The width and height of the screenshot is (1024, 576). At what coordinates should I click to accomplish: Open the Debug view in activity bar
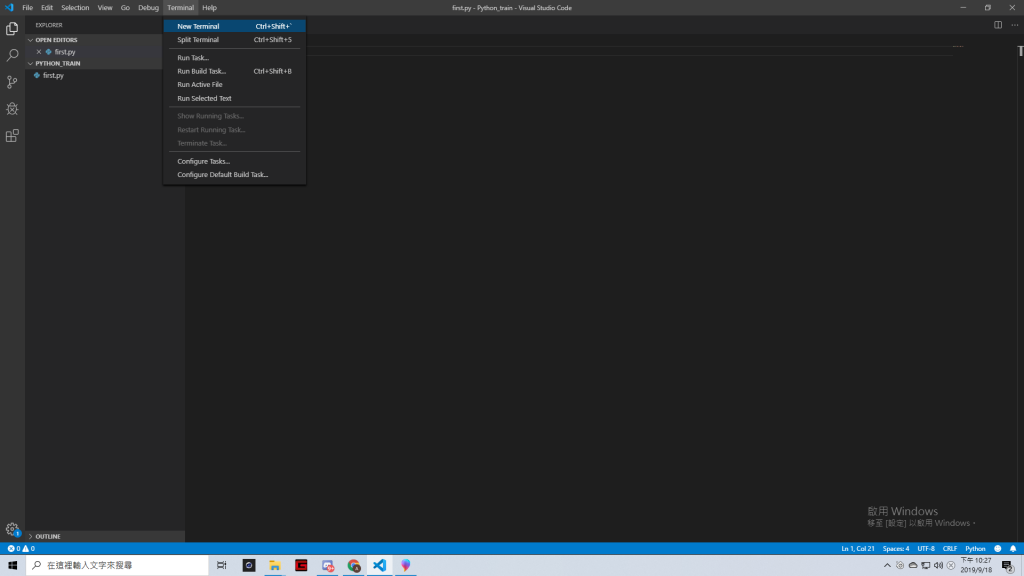[x=12, y=109]
